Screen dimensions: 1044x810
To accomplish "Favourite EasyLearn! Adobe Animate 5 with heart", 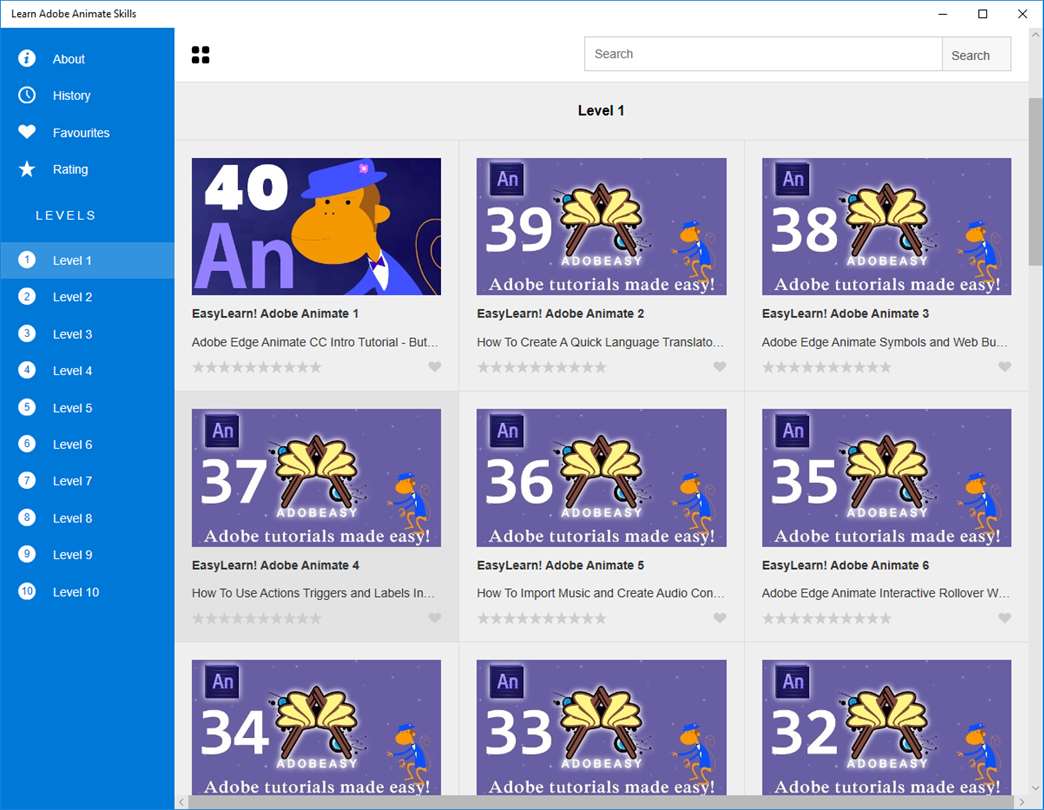I will tap(720, 618).
